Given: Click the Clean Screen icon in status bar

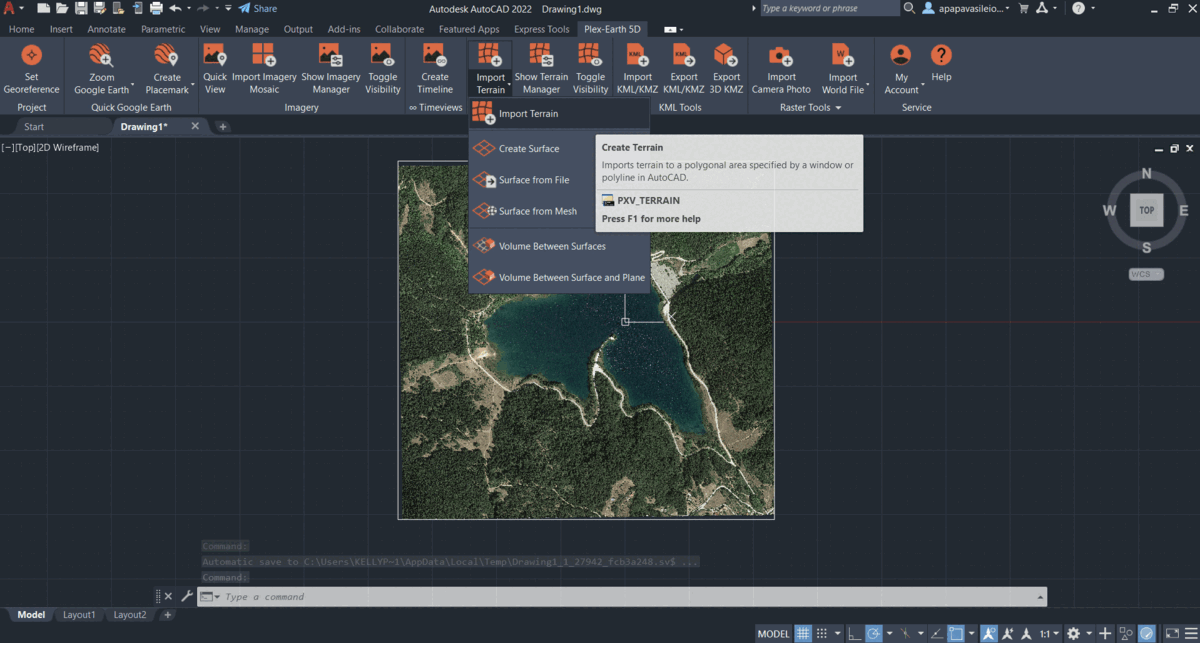Looking at the screenshot, I should pos(1172,633).
